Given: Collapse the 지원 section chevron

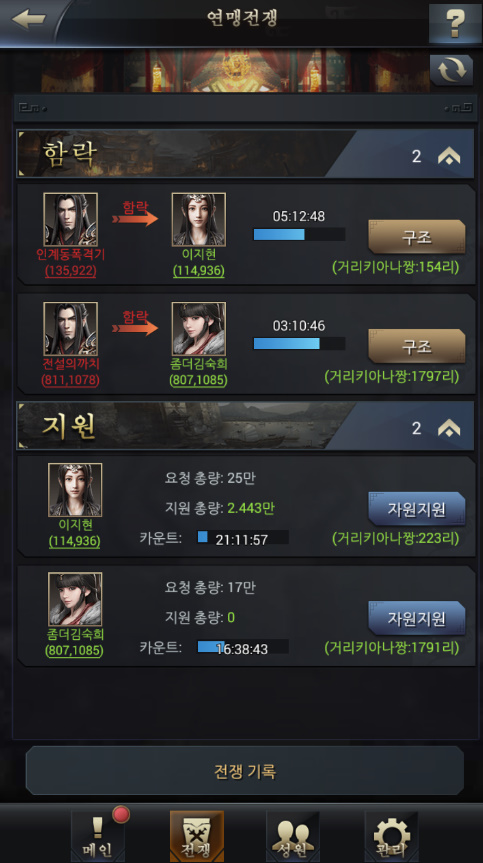Looking at the screenshot, I should (449, 428).
